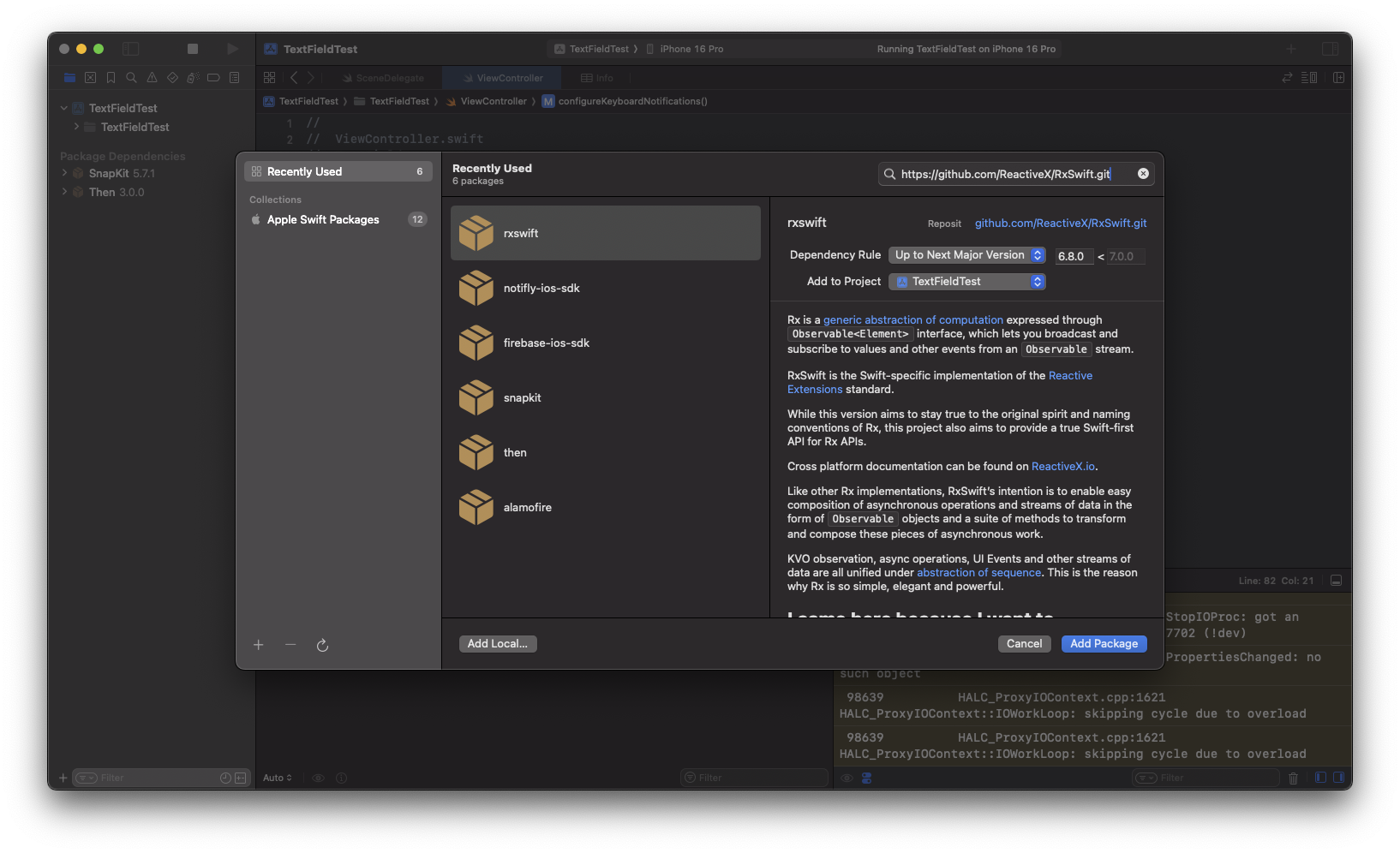Open the Add to Project dropdown

(967, 282)
